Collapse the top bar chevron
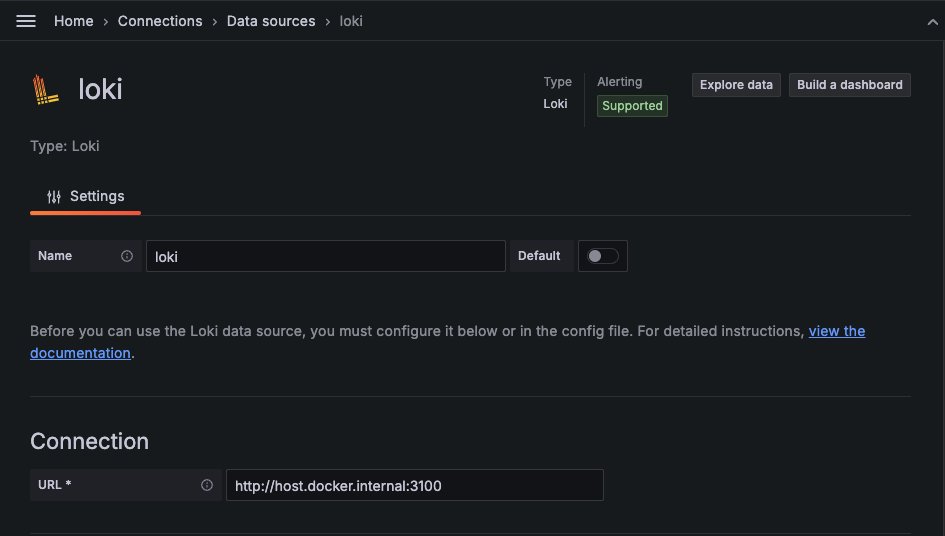This screenshot has height=536, width=945. pos(933,21)
